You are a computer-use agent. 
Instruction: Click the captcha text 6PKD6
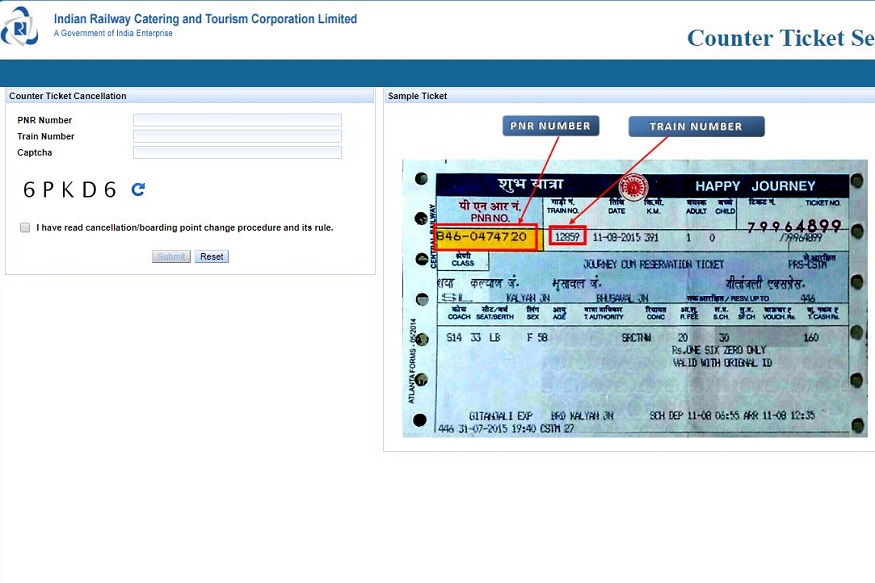70,190
